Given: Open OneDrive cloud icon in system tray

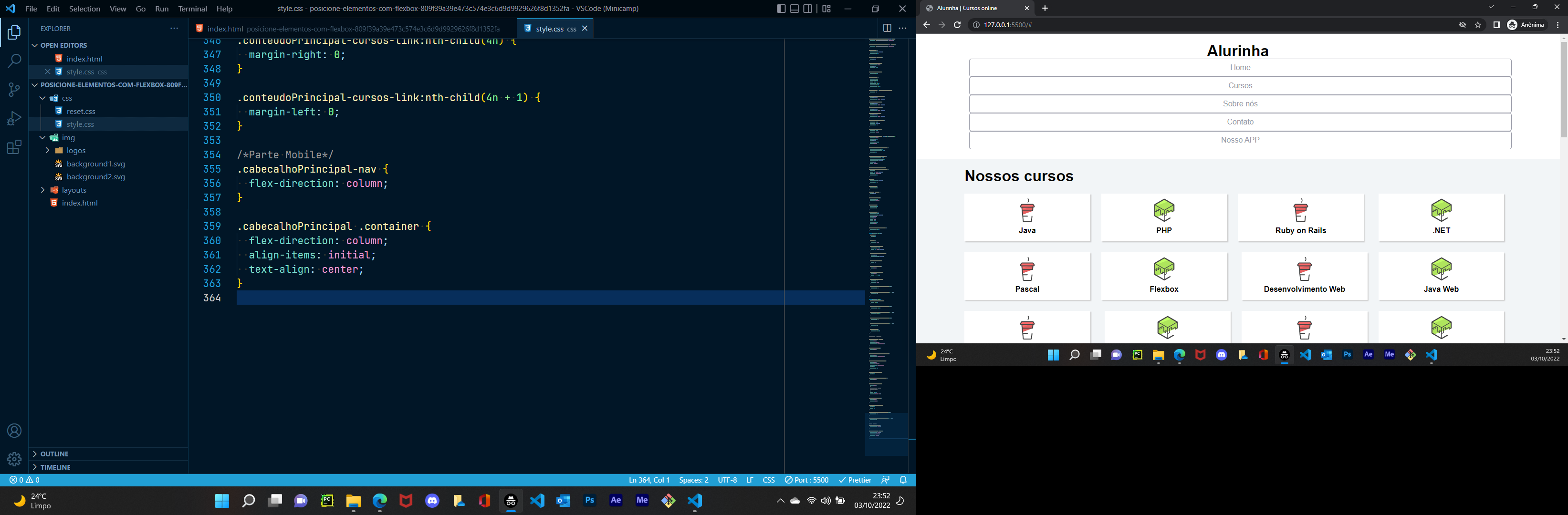Looking at the screenshot, I should [795, 501].
